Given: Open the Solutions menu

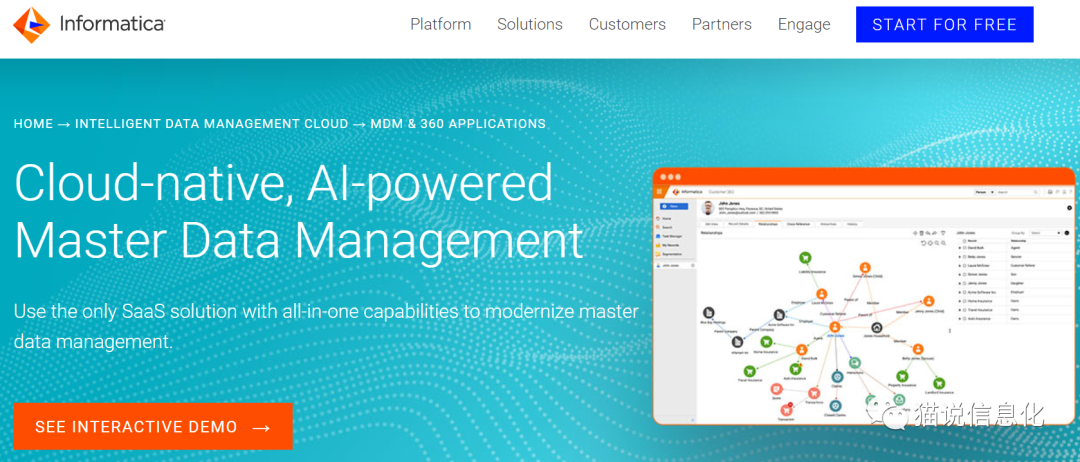Looking at the screenshot, I should point(529,24).
